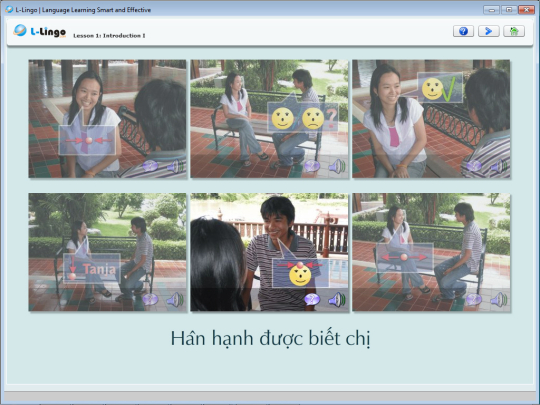This screenshot has width=540, height=405.
Task: Select the photo with smiley and green checkmark
Action: tap(431, 119)
